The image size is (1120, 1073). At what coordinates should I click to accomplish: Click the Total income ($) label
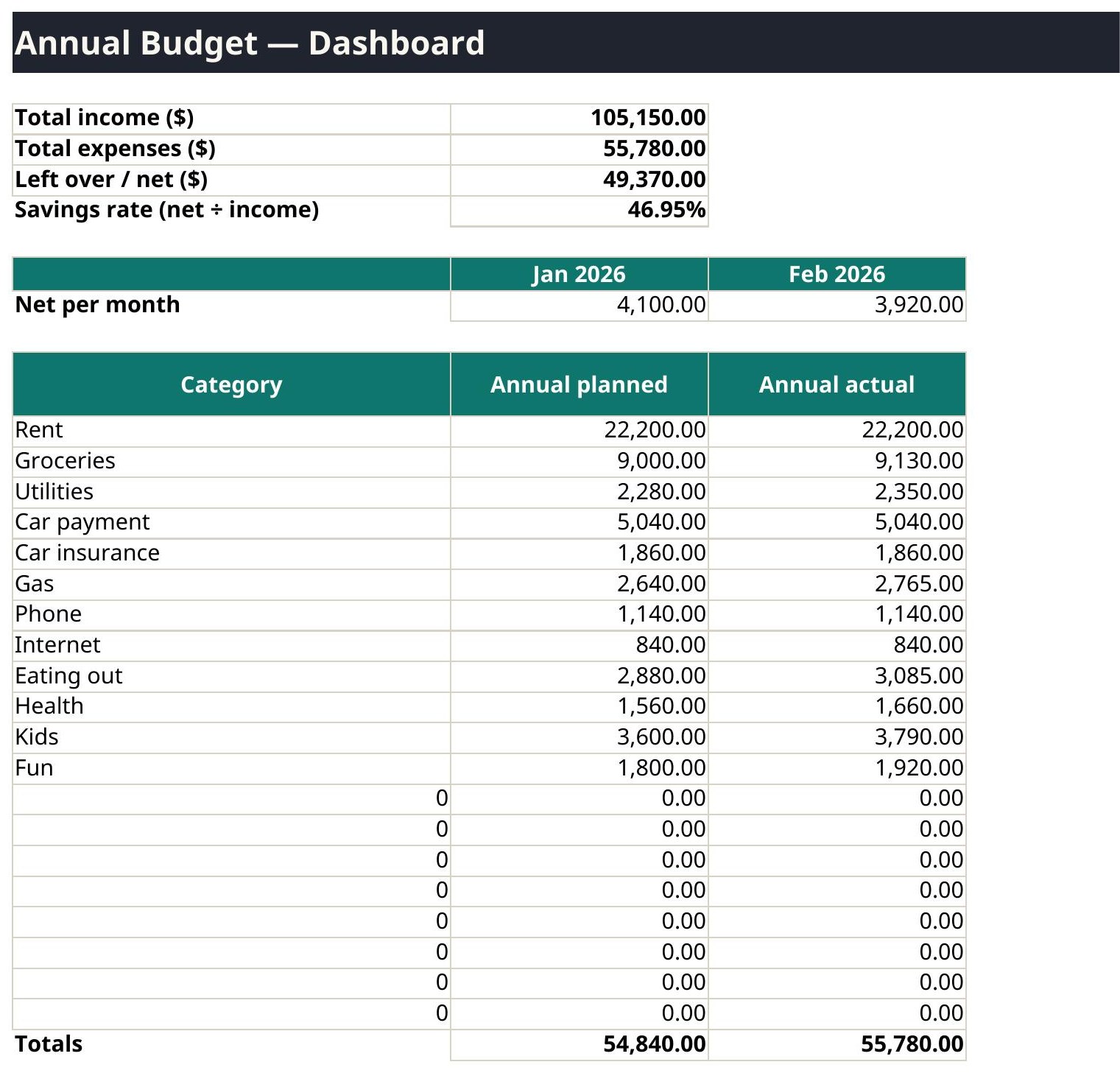tap(231, 119)
